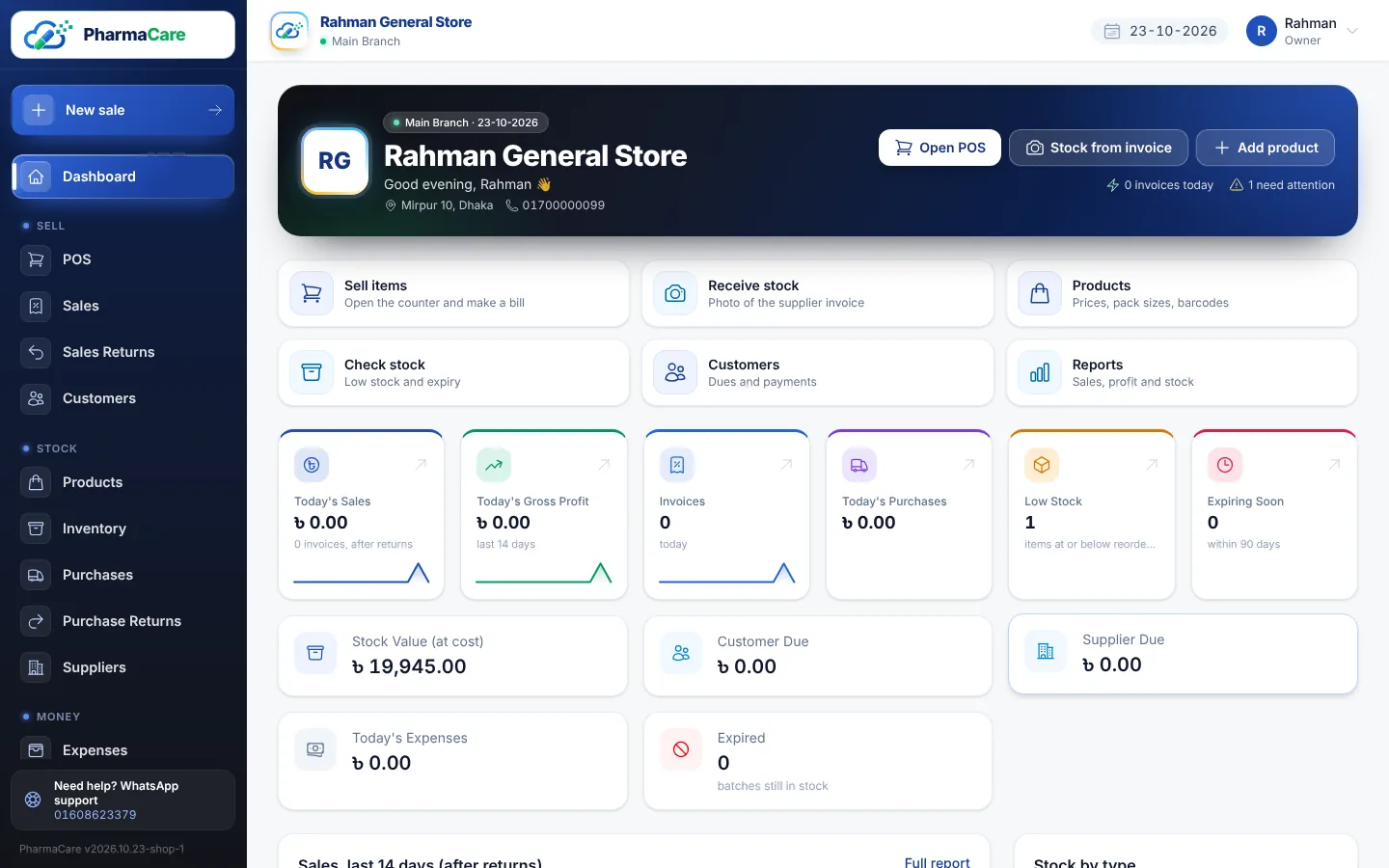Click the WhatsApp support help icon
Image resolution: width=1389 pixels, height=868 pixels.
coord(33,800)
